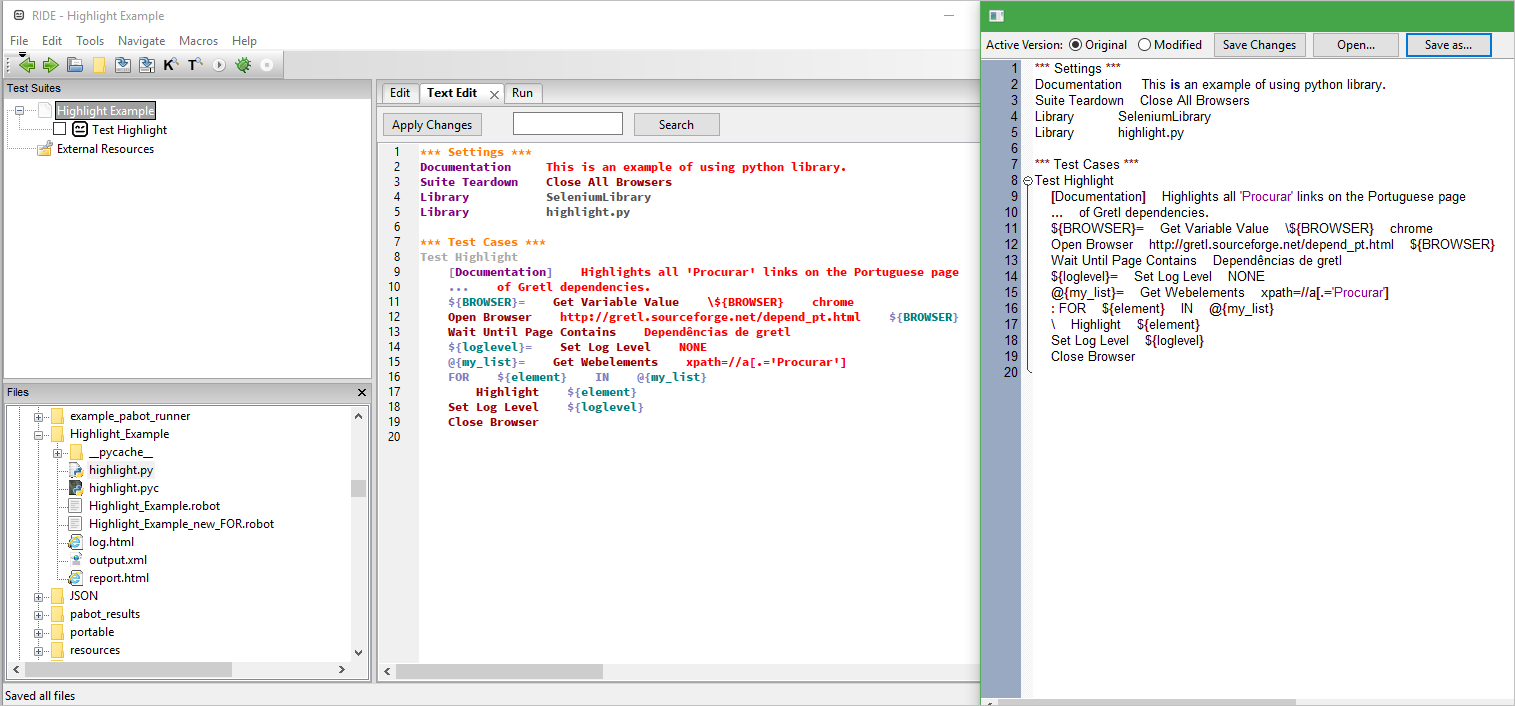1515x706 pixels.
Task: Expand the pabot_results folder
Action: click(x=37, y=614)
